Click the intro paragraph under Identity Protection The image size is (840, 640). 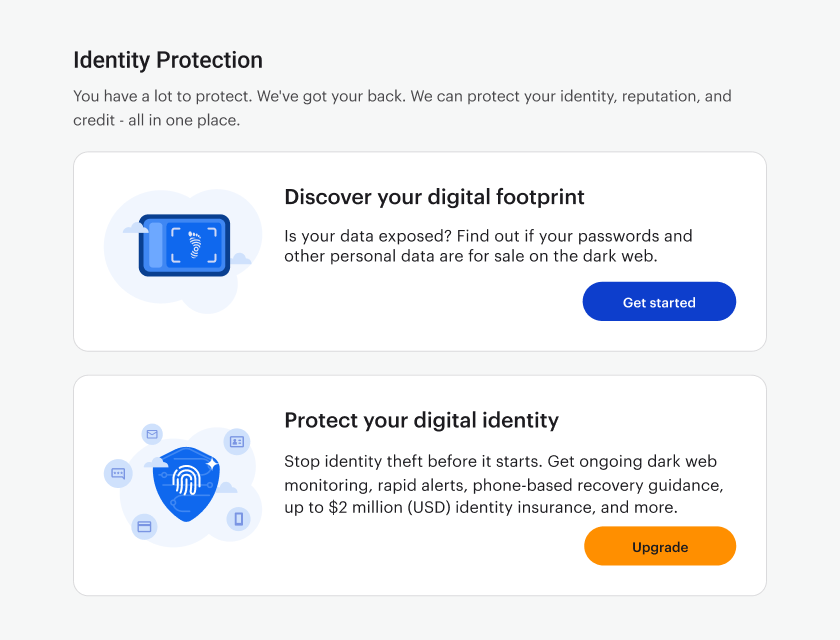click(402, 108)
